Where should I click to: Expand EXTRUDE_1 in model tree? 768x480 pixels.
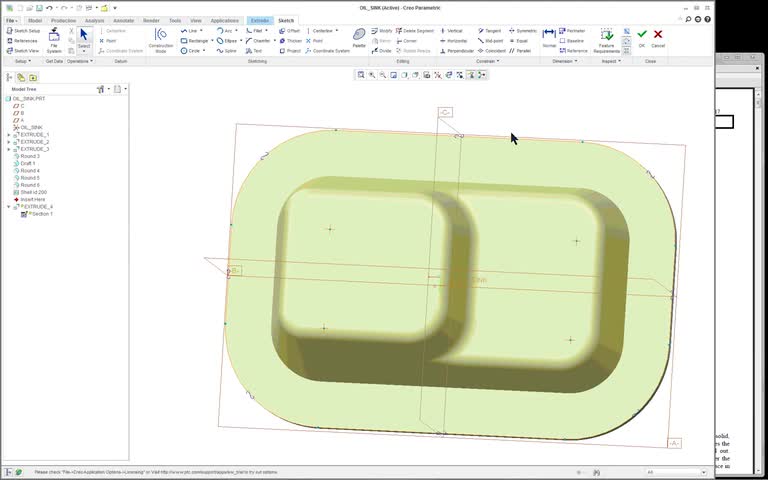(x=8, y=135)
